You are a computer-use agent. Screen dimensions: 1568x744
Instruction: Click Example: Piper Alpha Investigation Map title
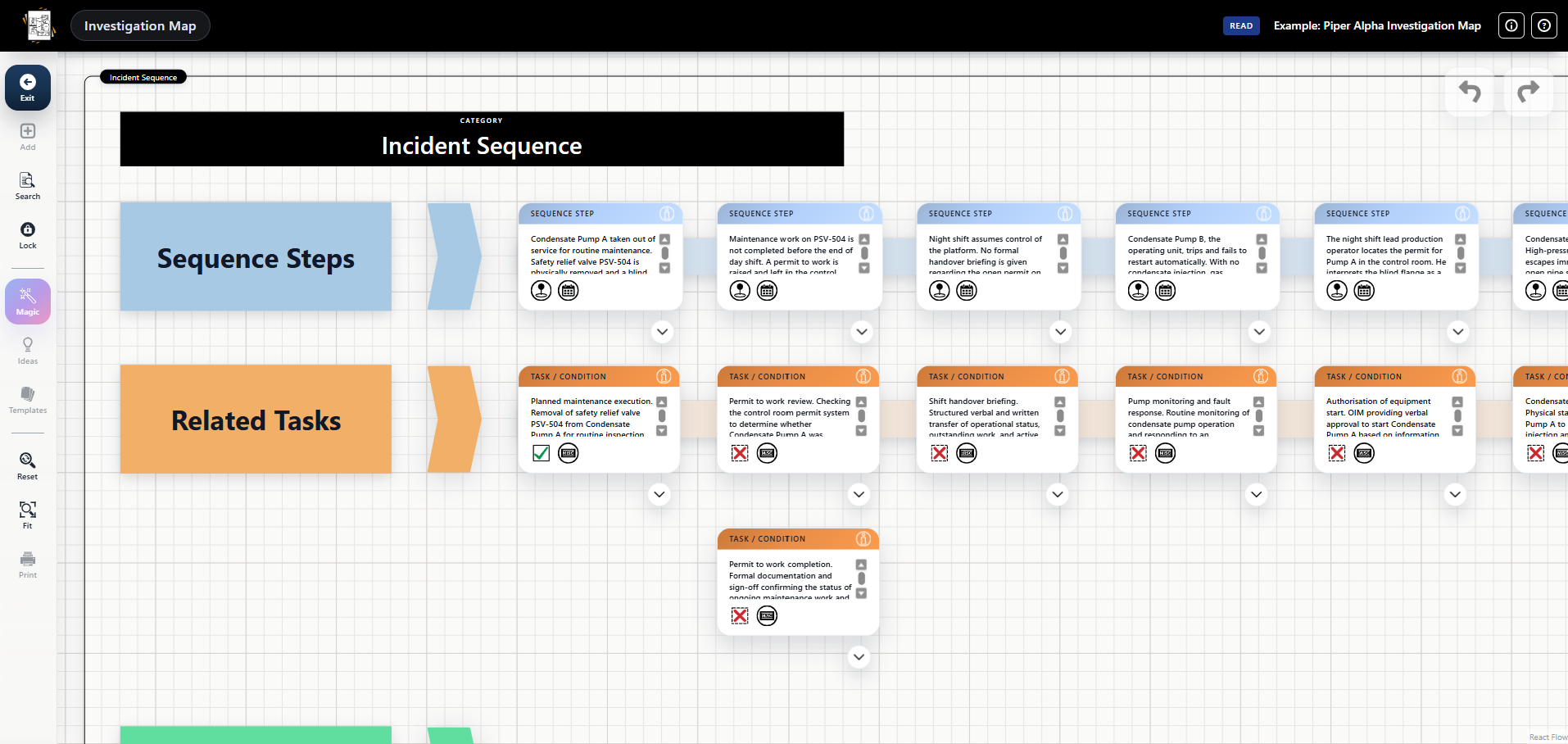(1377, 25)
